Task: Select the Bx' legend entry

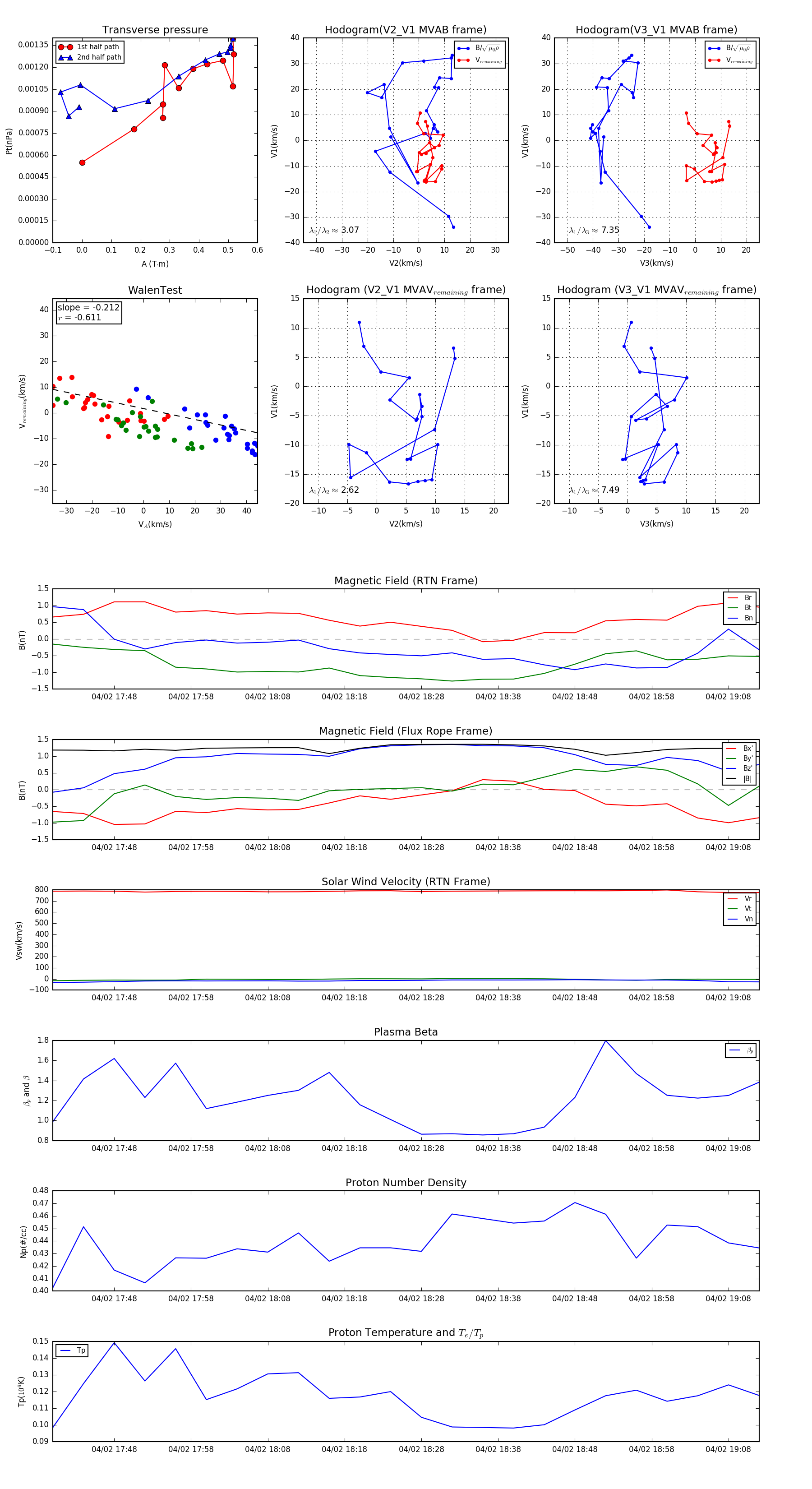Action: [x=739, y=749]
